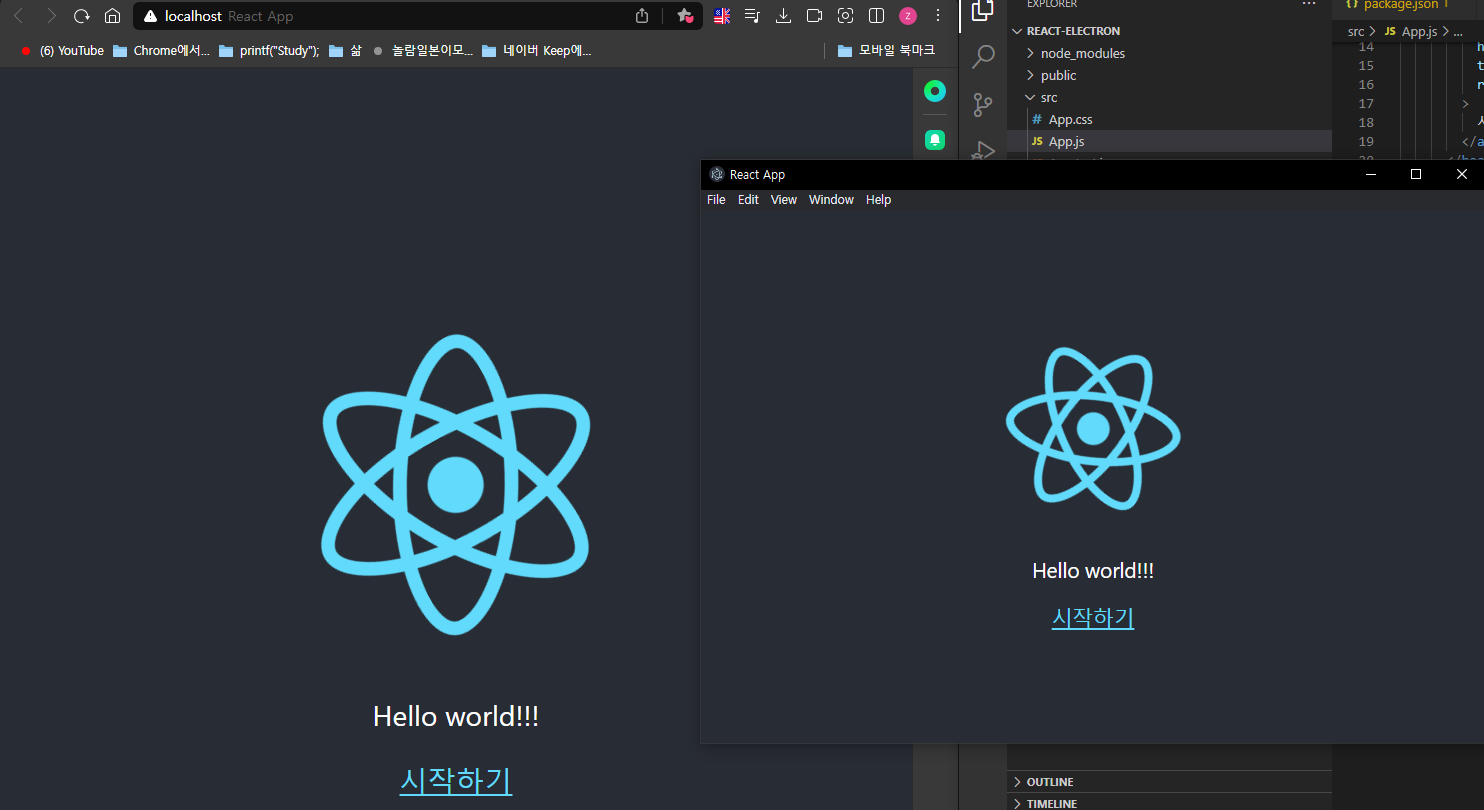Click React logo in Electron app window
The image size is (1484, 810).
1093,428
